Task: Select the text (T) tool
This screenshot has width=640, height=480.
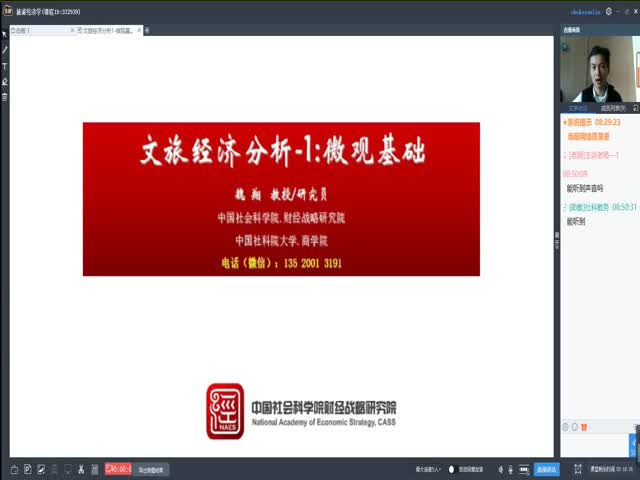Action: tap(4, 66)
